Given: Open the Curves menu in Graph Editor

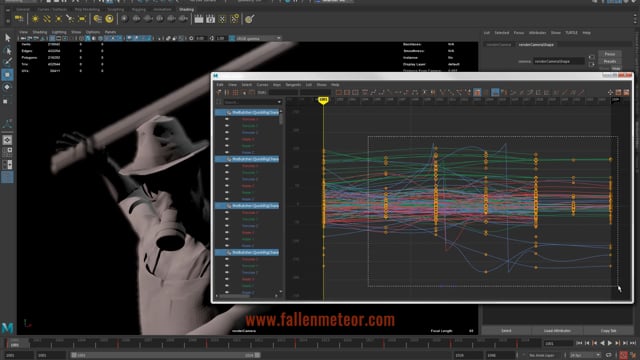Looking at the screenshot, I should click(x=262, y=84).
